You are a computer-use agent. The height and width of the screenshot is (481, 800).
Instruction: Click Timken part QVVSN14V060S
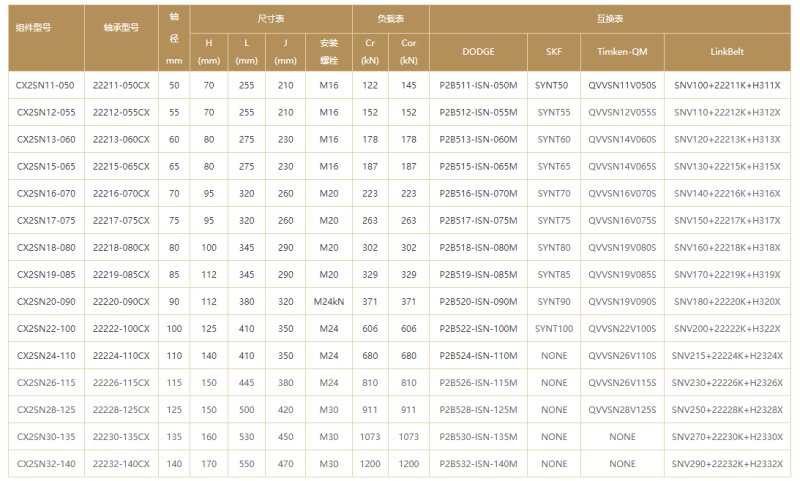click(622, 139)
